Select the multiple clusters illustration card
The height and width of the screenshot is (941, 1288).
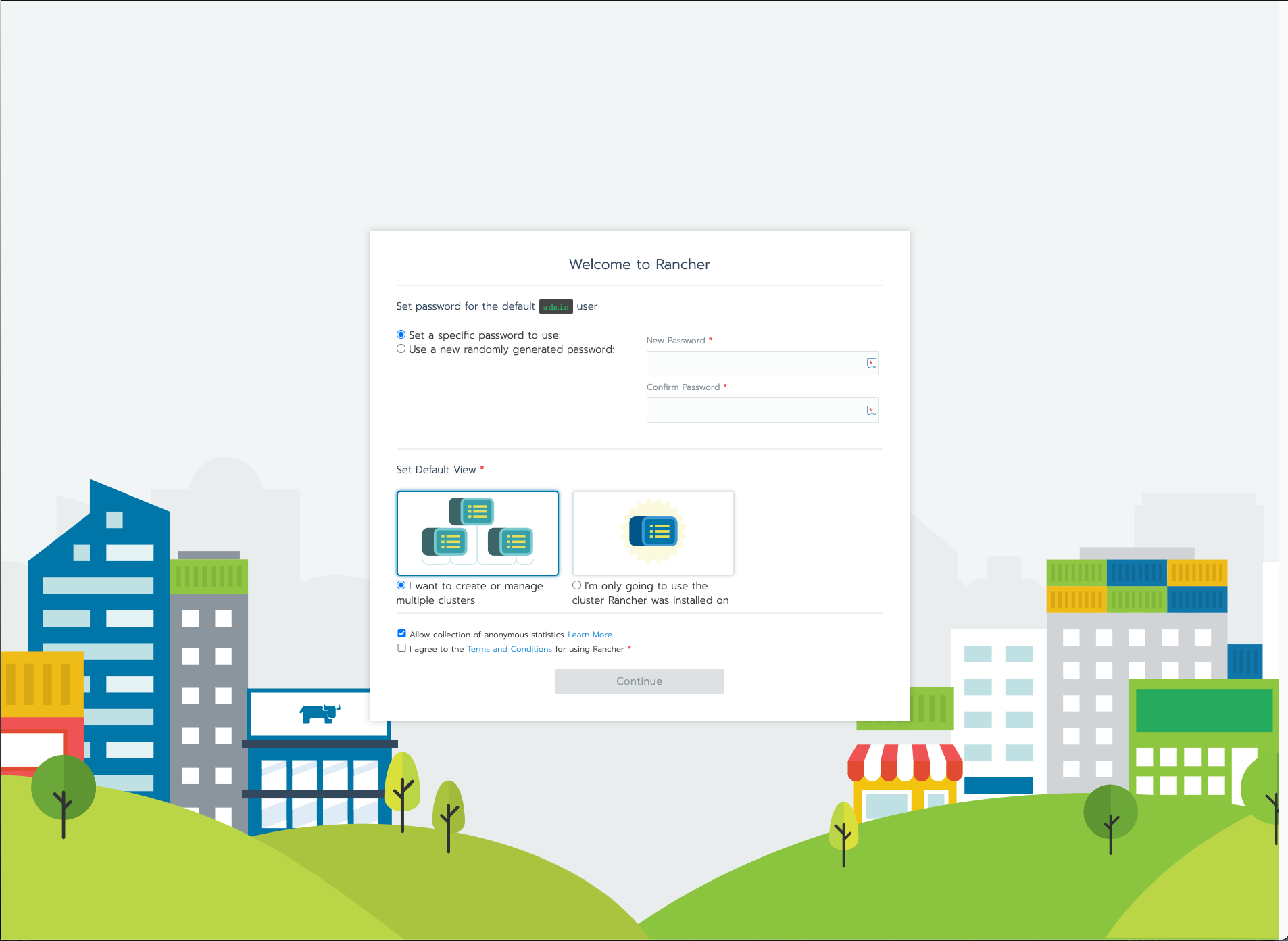[x=477, y=533]
